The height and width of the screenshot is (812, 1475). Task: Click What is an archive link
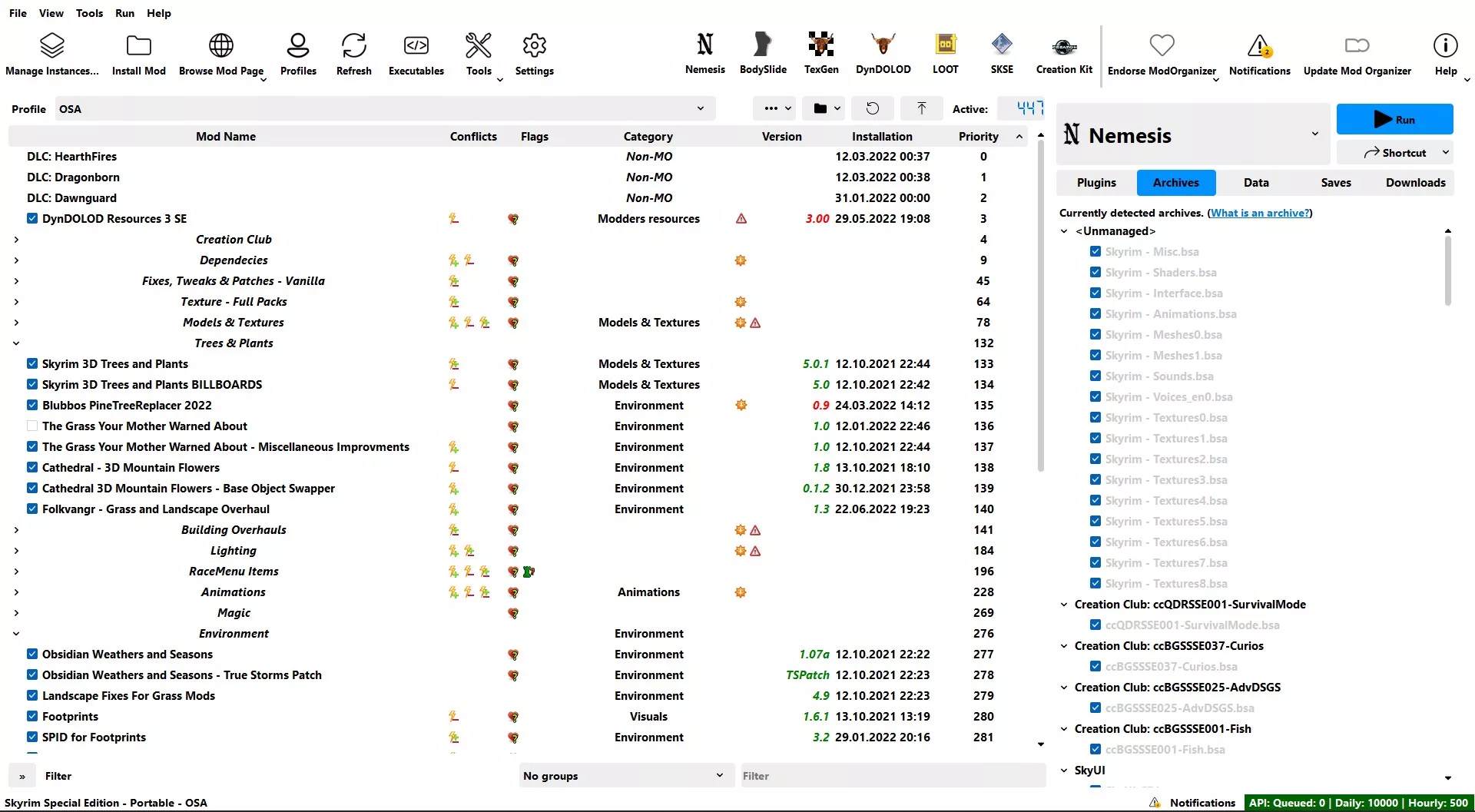point(1260,213)
